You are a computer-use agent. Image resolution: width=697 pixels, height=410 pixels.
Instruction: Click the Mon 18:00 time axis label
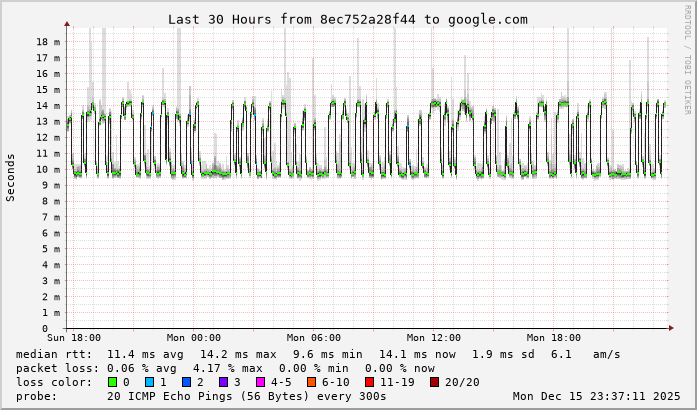553,338
